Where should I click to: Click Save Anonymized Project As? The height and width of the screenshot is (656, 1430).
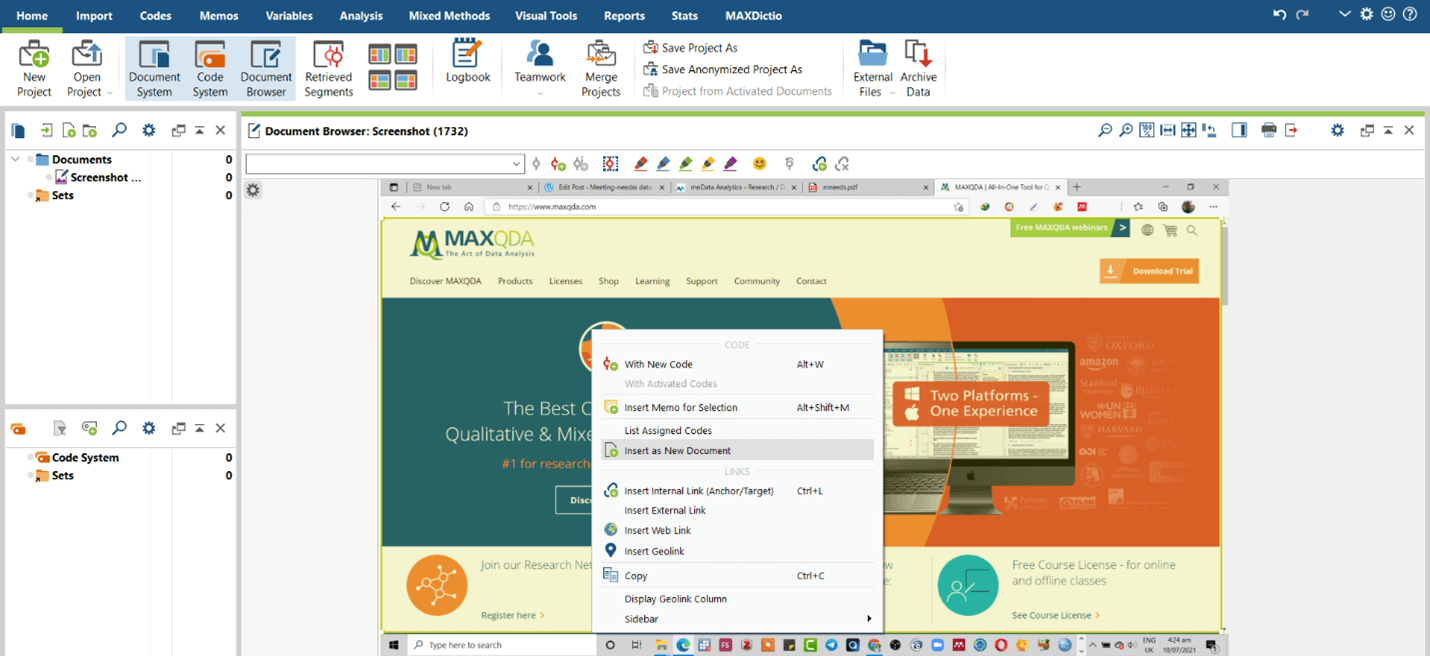coord(722,69)
